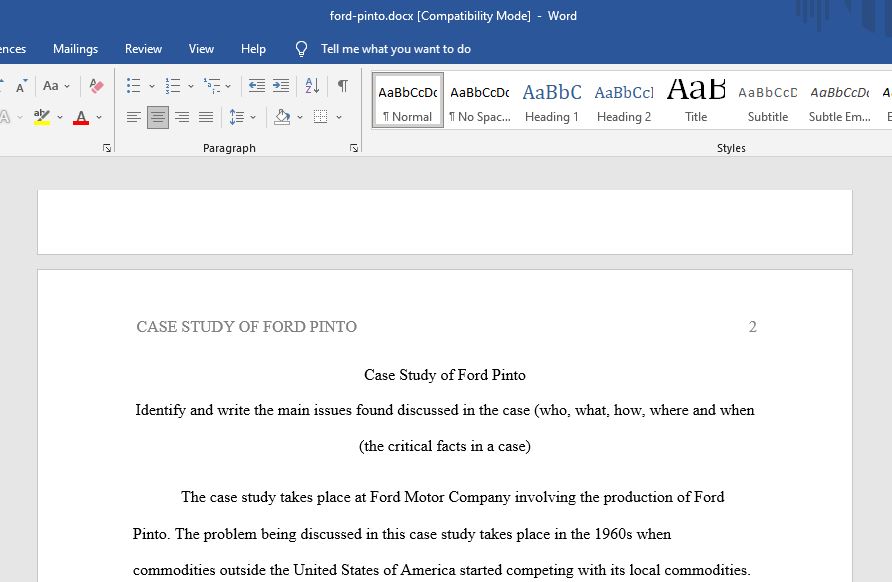Image resolution: width=892 pixels, height=582 pixels.
Task: Select the Help tab
Action: (x=253, y=49)
